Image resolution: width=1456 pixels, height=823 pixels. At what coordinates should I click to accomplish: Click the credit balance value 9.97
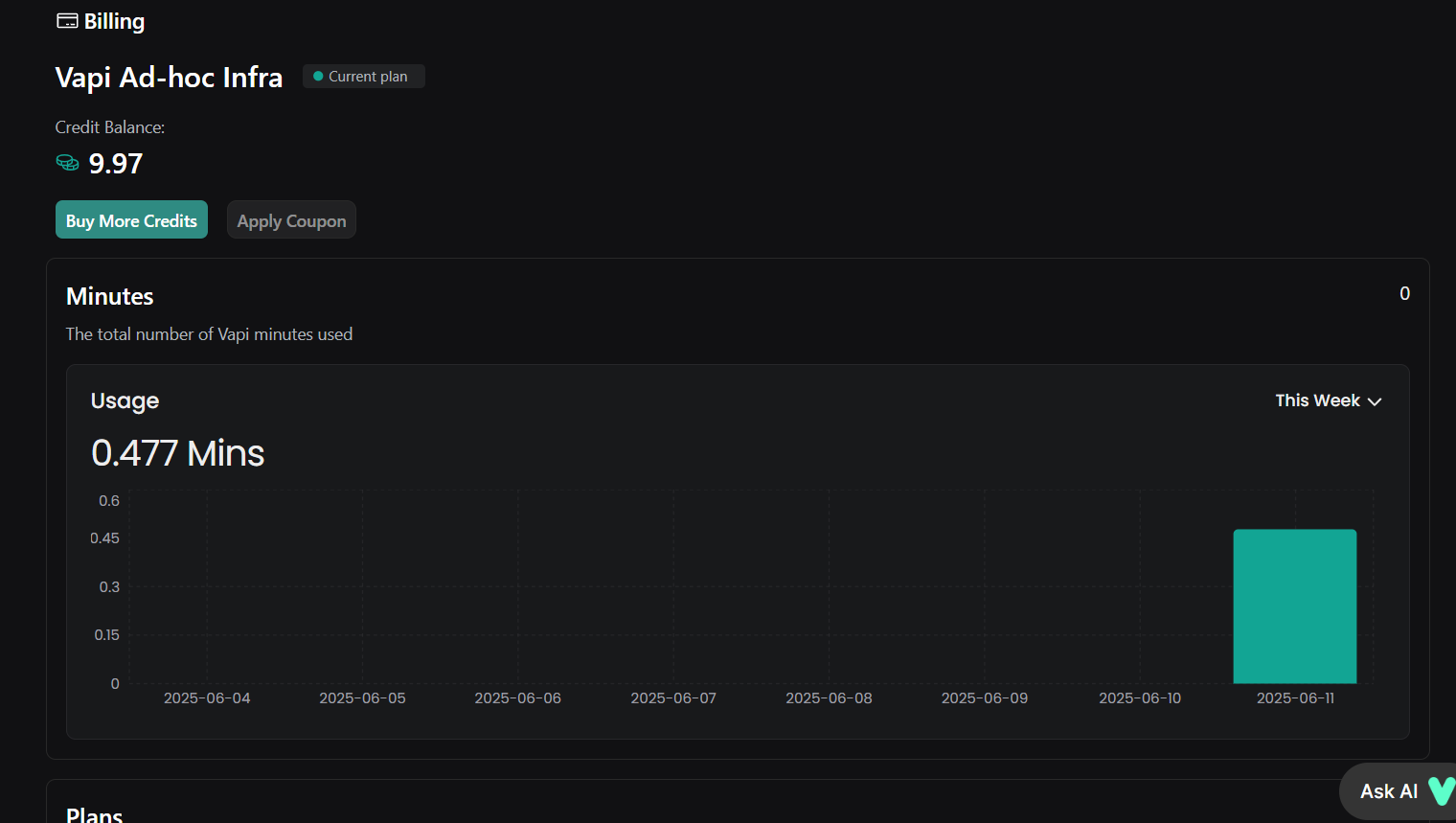point(116,164)
